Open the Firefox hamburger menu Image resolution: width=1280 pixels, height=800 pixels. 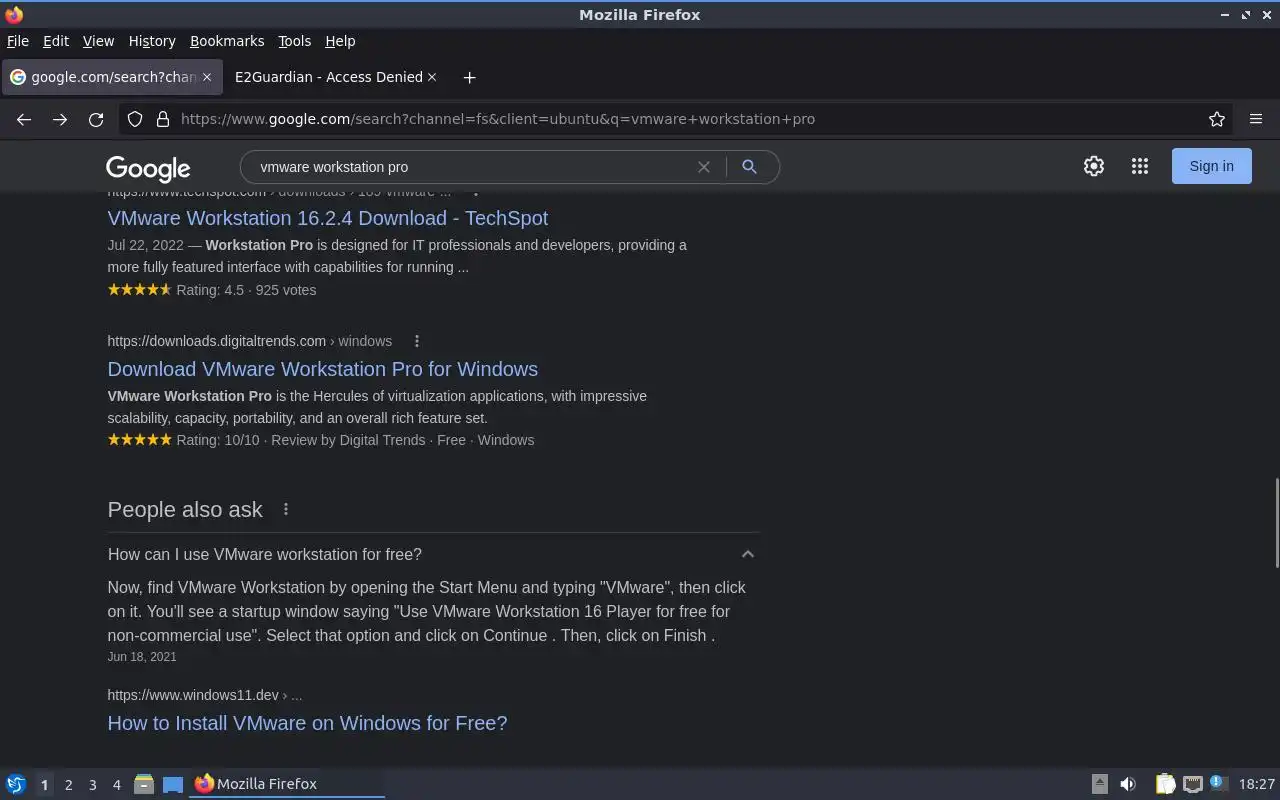1256,119
